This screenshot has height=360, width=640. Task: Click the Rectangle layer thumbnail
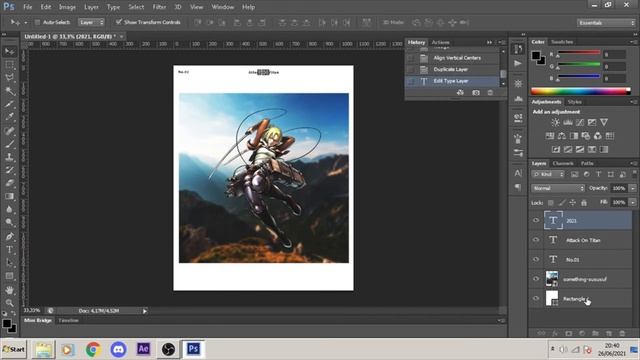[552, 298]
